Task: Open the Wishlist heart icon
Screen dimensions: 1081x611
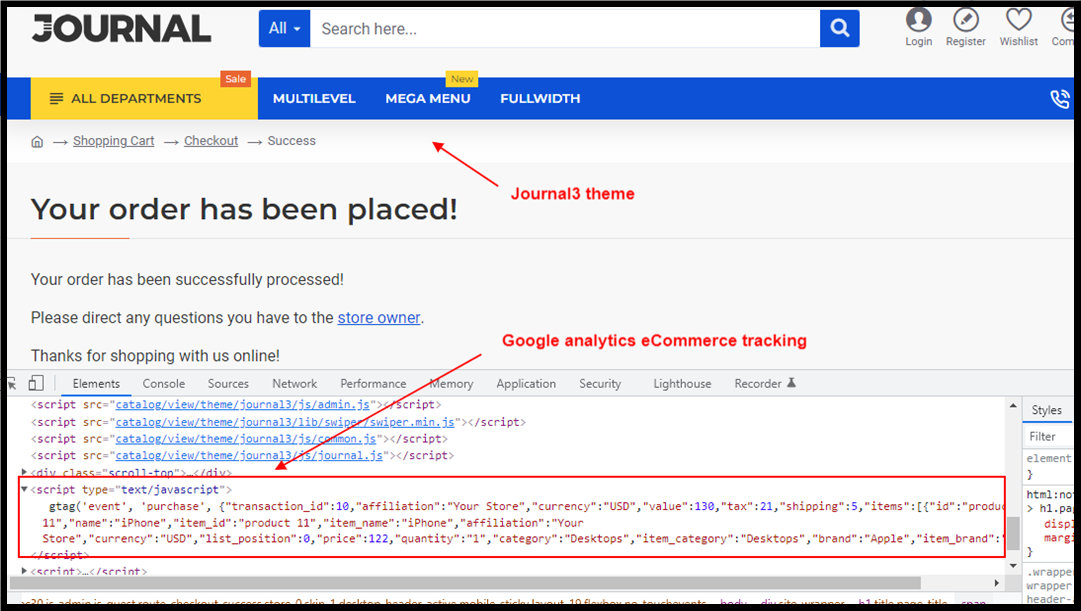Action: (1018, 20)
